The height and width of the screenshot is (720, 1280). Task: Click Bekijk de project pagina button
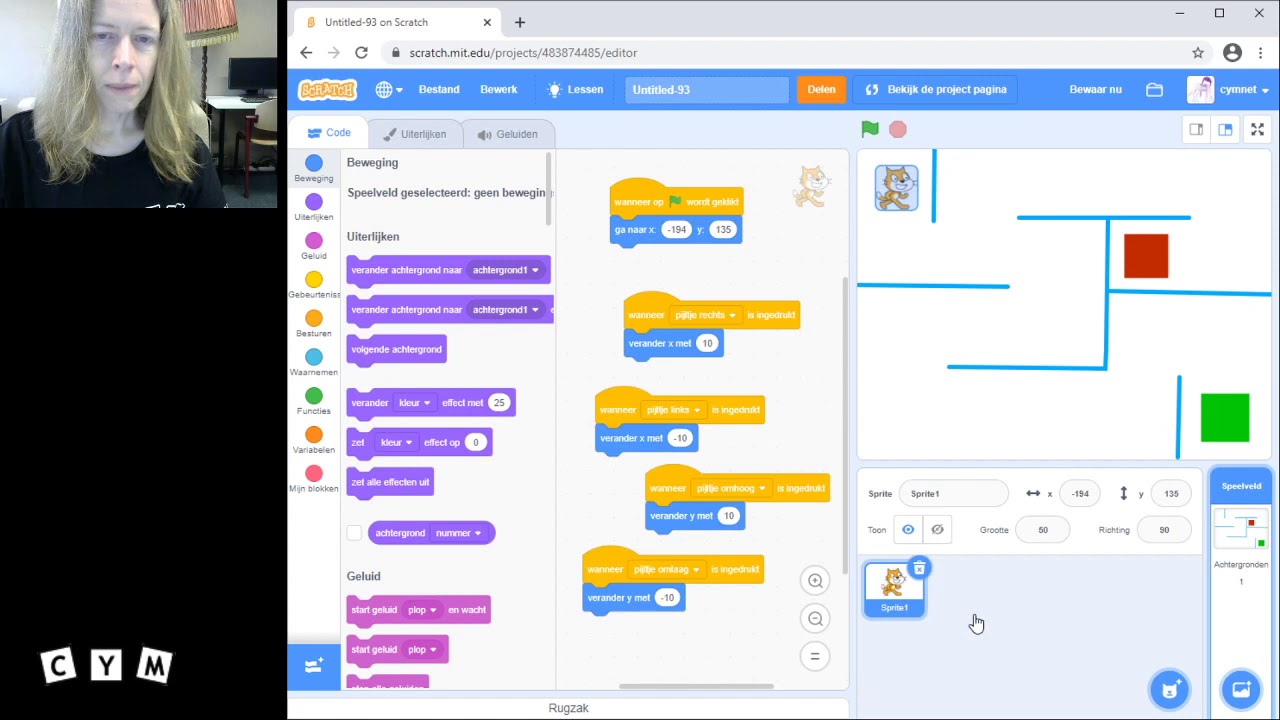coord(936,89)
